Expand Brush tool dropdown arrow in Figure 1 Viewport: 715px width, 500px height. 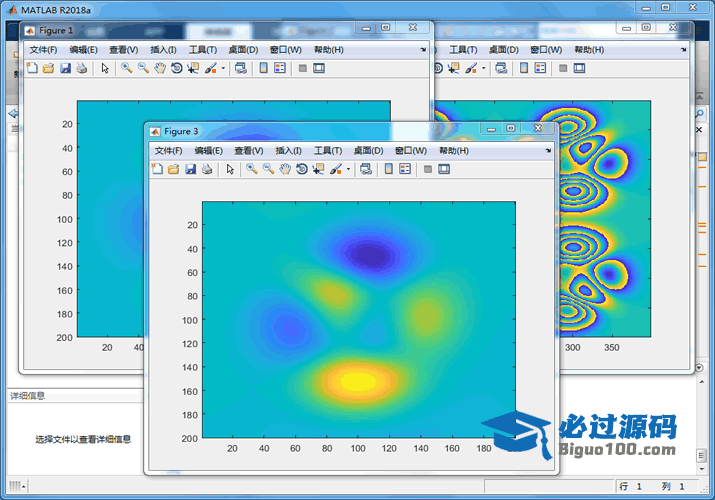coord(223,68)
